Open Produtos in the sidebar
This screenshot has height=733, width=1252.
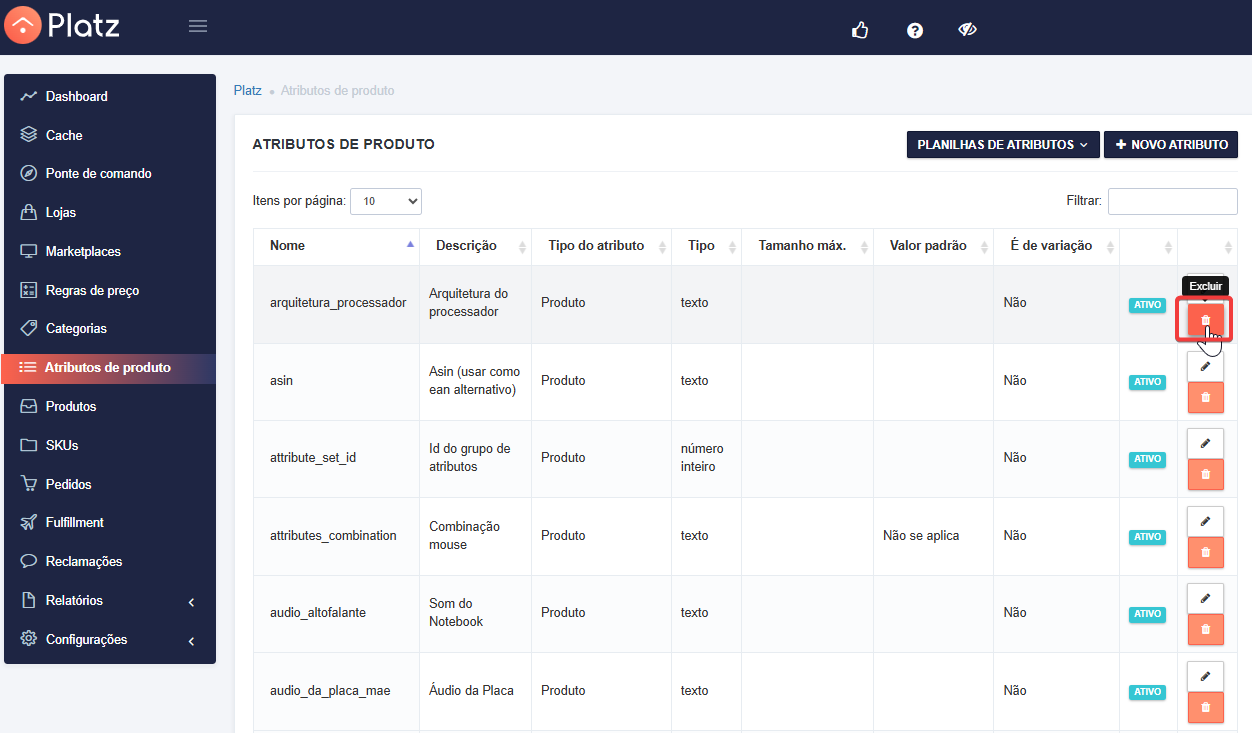[110, 406]
